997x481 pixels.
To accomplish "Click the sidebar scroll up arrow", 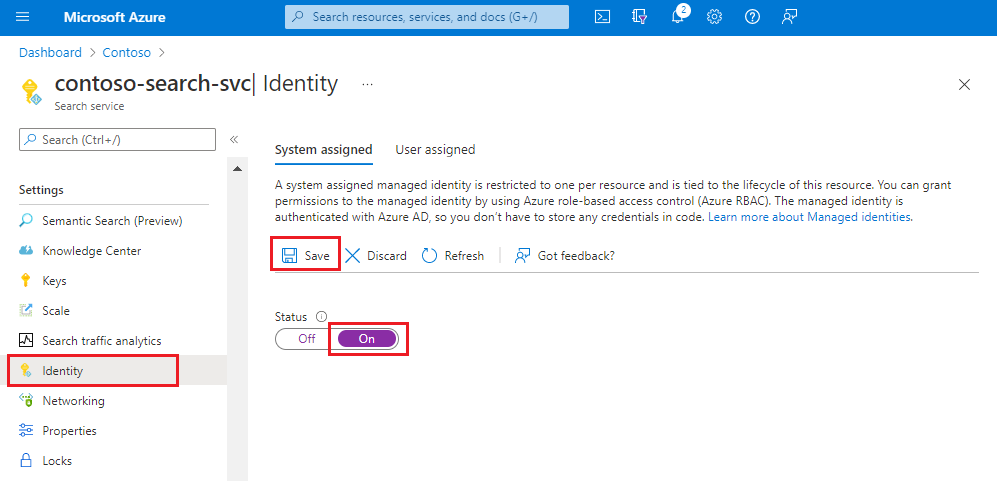I will 238,168.
